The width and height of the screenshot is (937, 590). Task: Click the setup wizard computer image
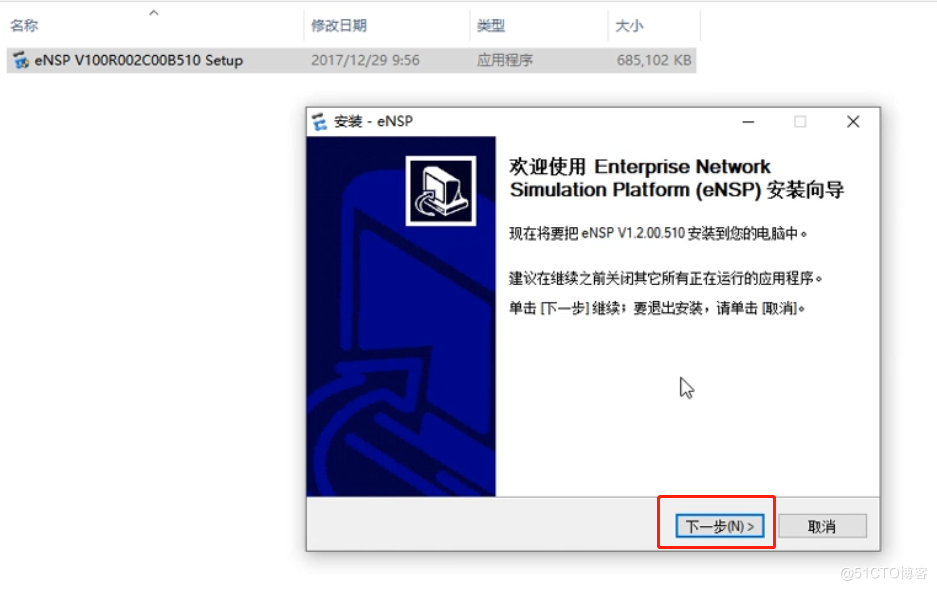[x=441, y=191]
